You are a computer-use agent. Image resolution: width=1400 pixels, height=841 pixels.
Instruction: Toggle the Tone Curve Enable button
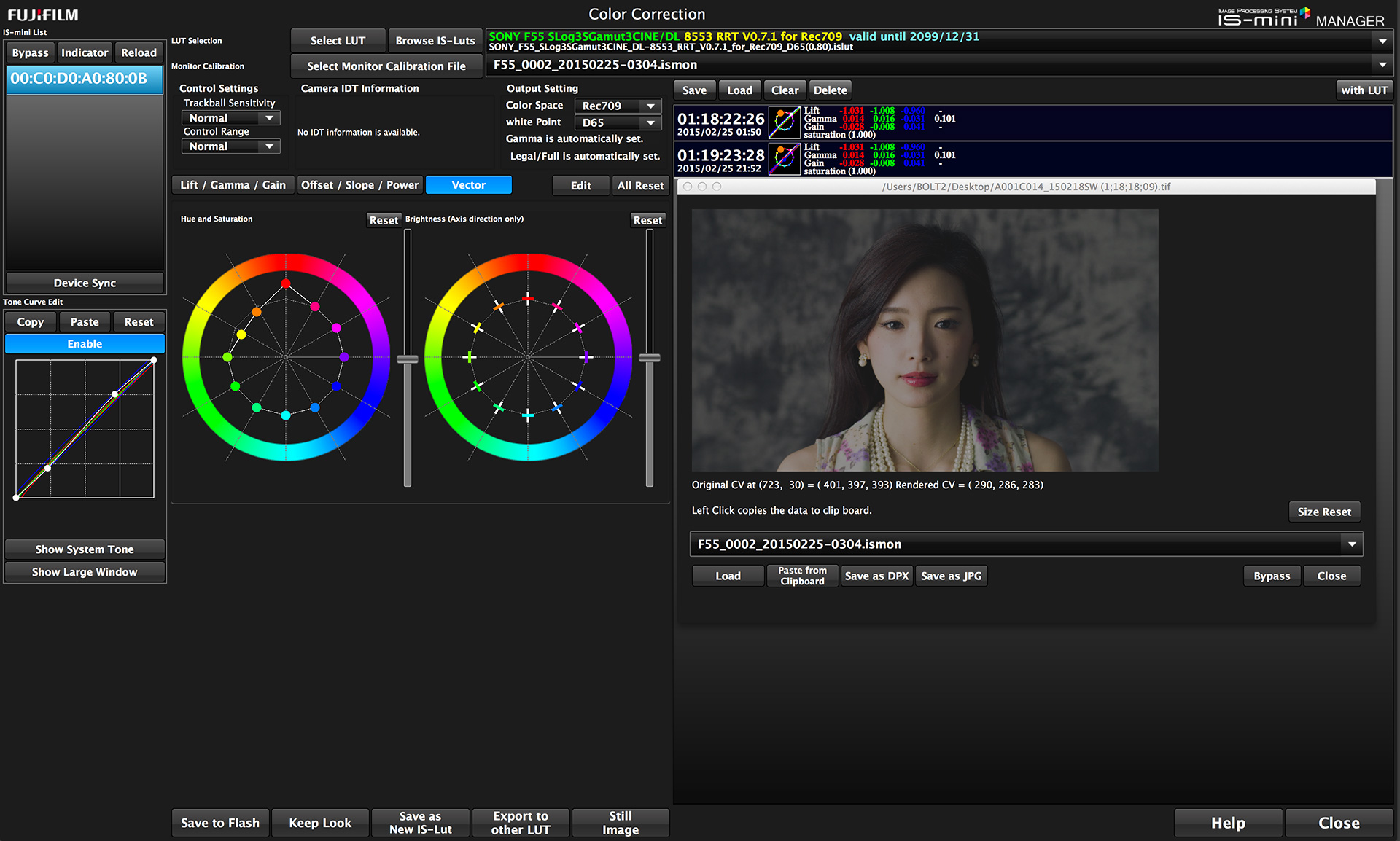(x=85, y=344)
